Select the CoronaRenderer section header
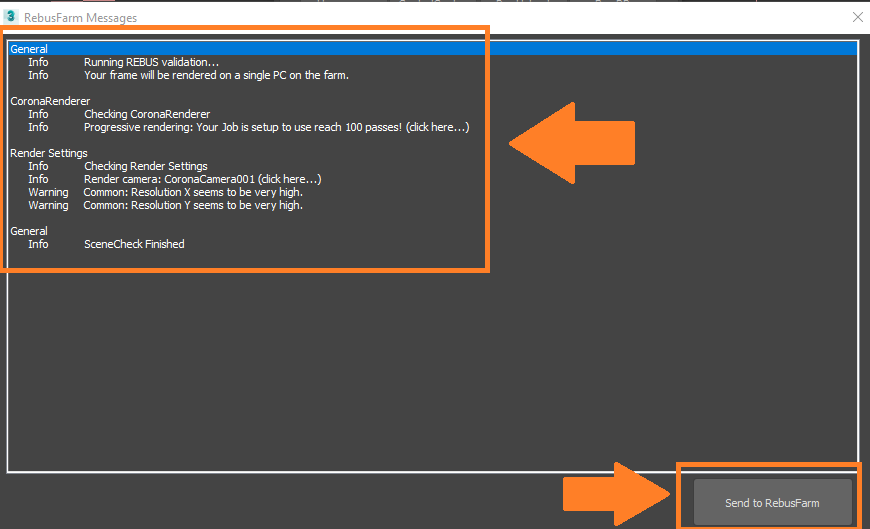 [x=50, y=101]
